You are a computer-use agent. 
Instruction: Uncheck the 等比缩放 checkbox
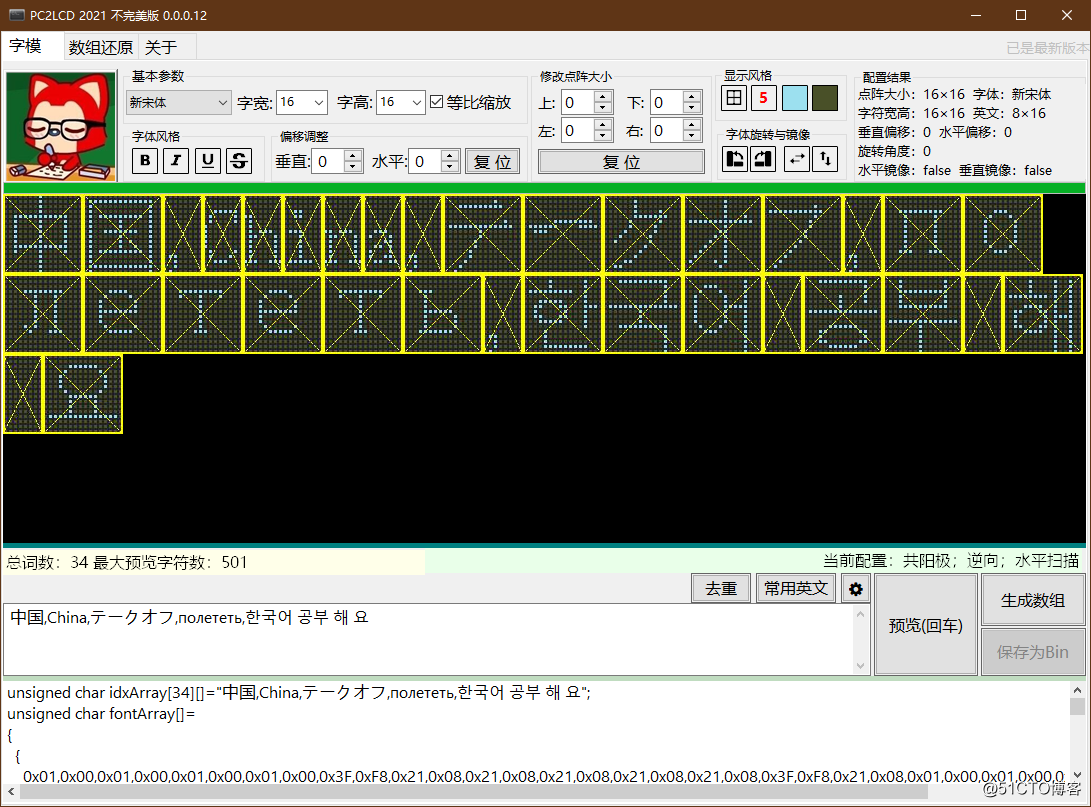[436, 102]
